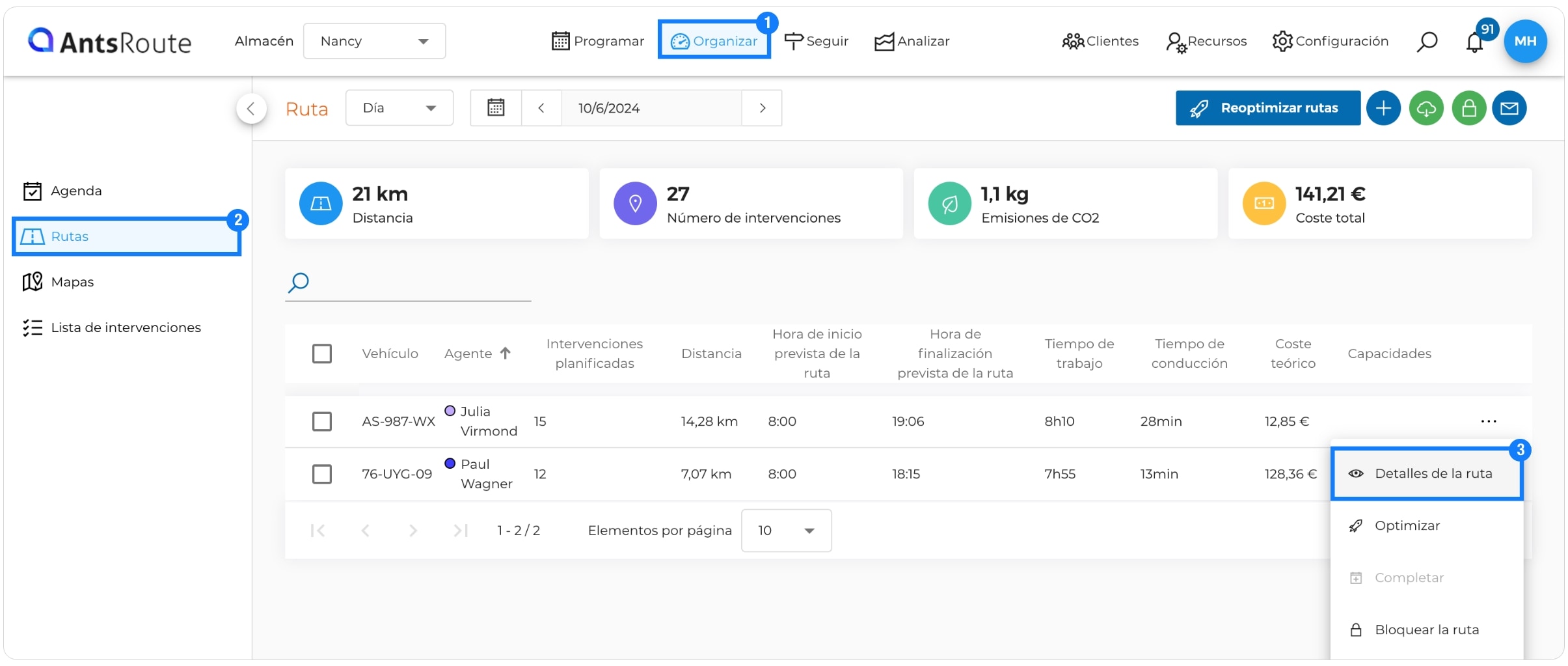Open the Día period dropdown

399,108
